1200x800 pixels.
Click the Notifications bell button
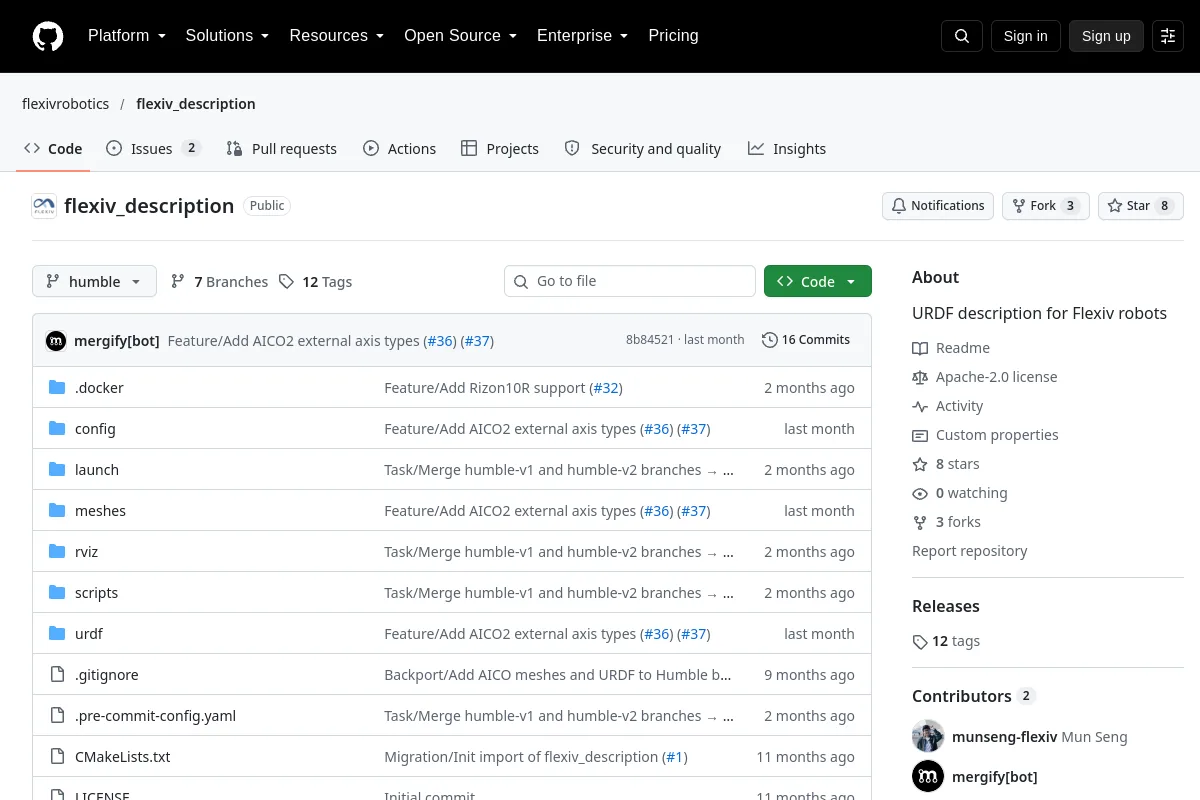pyautogui.click(x=938, y=206)
